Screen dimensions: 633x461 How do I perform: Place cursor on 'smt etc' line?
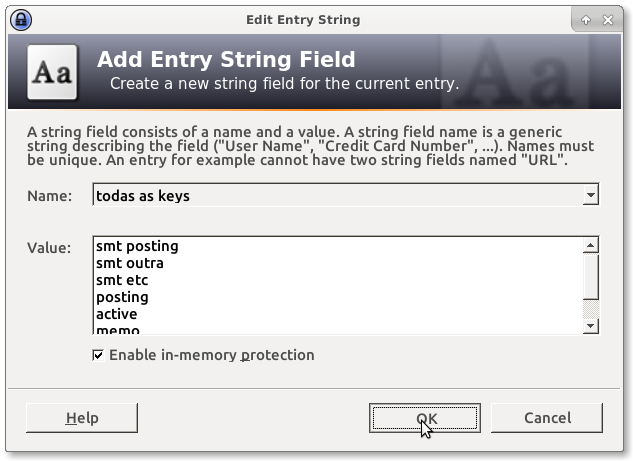pyautogui.click(x=122, y=280)
